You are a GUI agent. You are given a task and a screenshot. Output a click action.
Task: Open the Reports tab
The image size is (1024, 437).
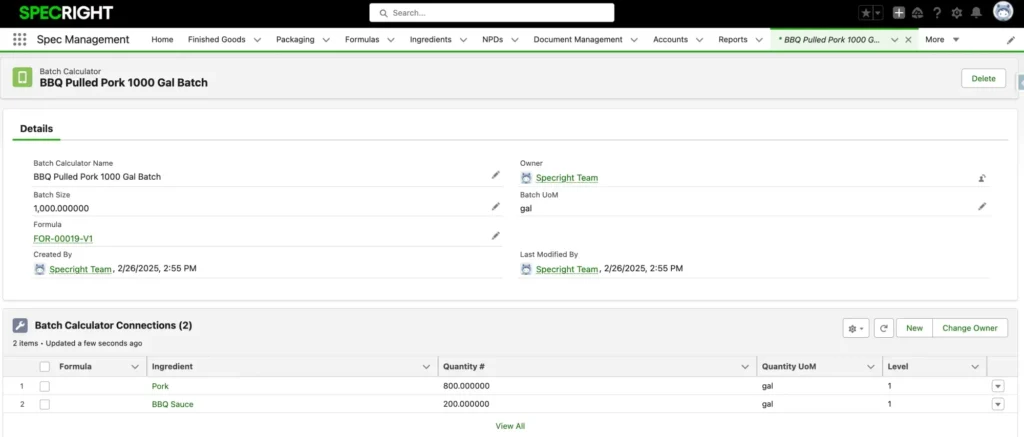click(x=733, y=40)
